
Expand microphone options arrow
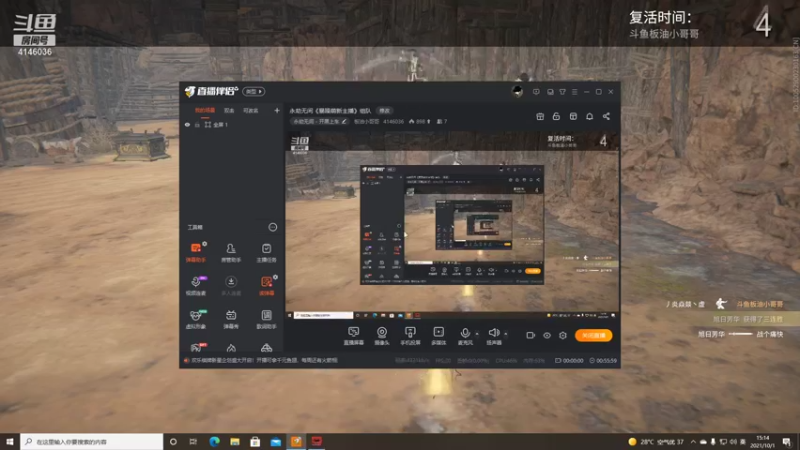click(477, 334)
